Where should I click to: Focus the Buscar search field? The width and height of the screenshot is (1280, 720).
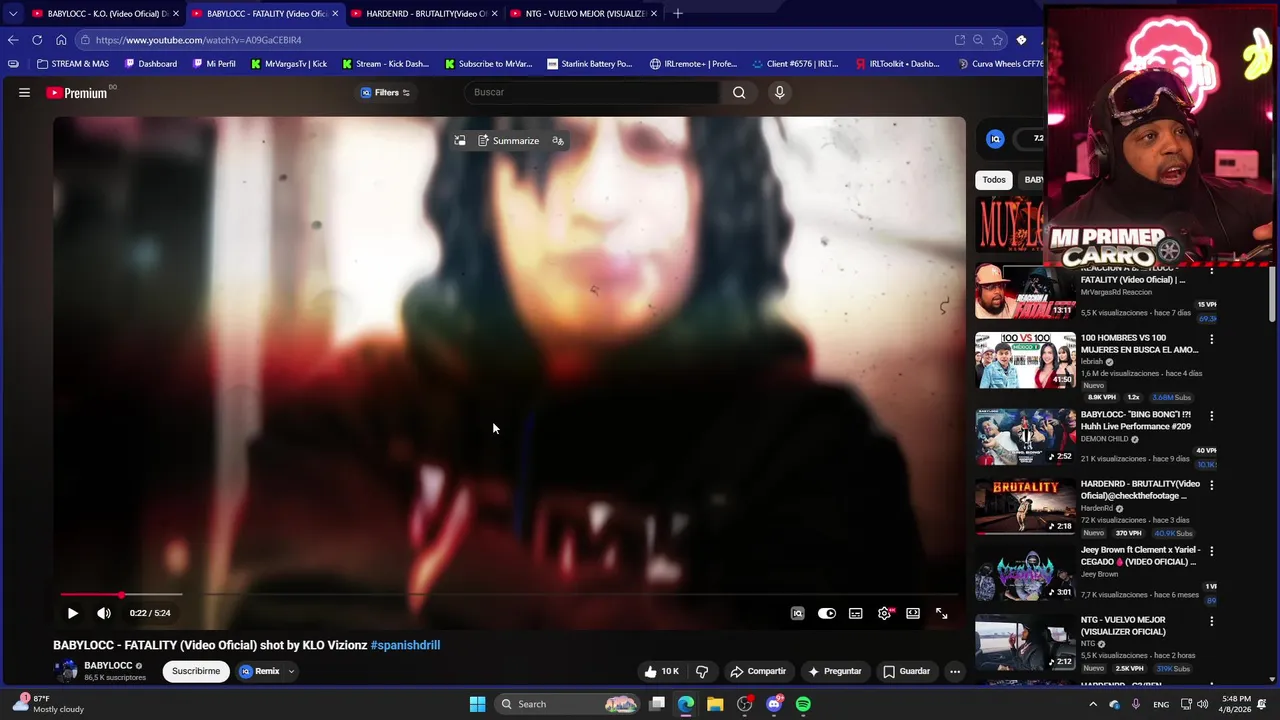pos(592,92)
